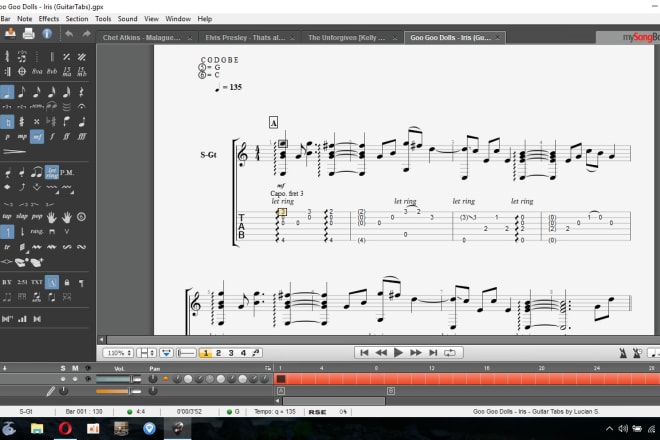Switch to voice 2
The width and height of the screenshot is (660, 440).
pos(218,353)
